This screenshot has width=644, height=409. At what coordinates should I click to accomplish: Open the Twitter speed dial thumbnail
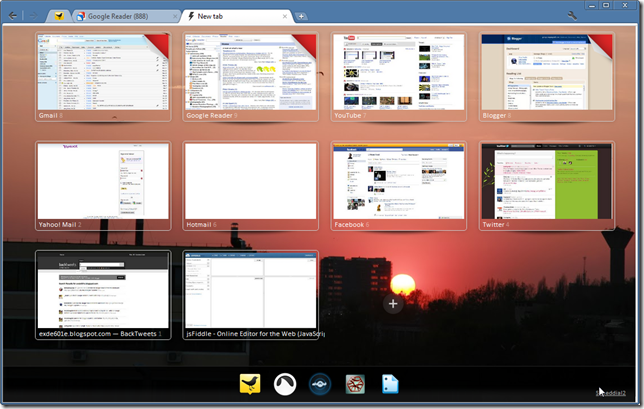546,181
